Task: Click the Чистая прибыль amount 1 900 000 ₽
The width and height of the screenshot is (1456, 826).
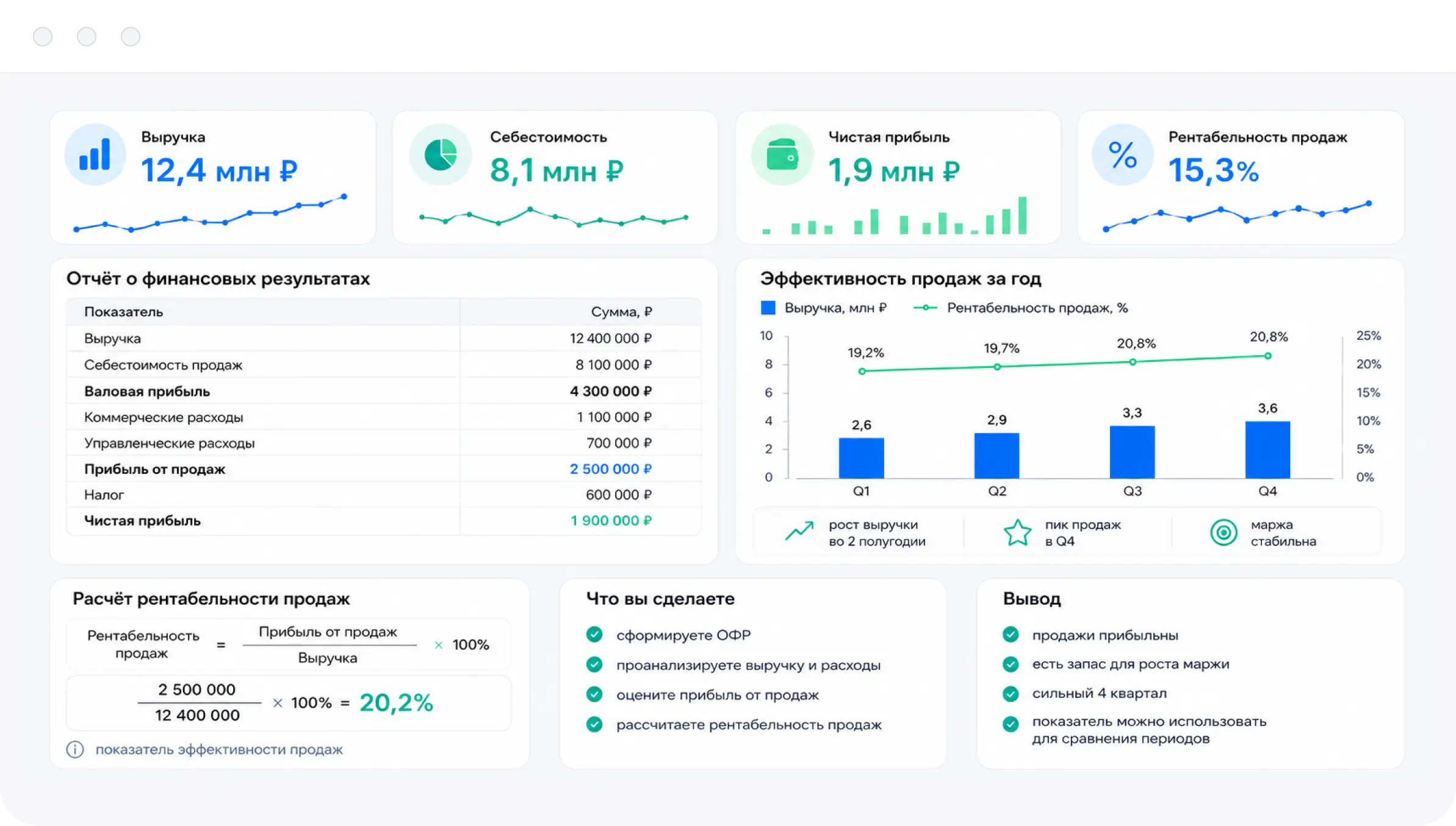Action: (x=611, y=520)
